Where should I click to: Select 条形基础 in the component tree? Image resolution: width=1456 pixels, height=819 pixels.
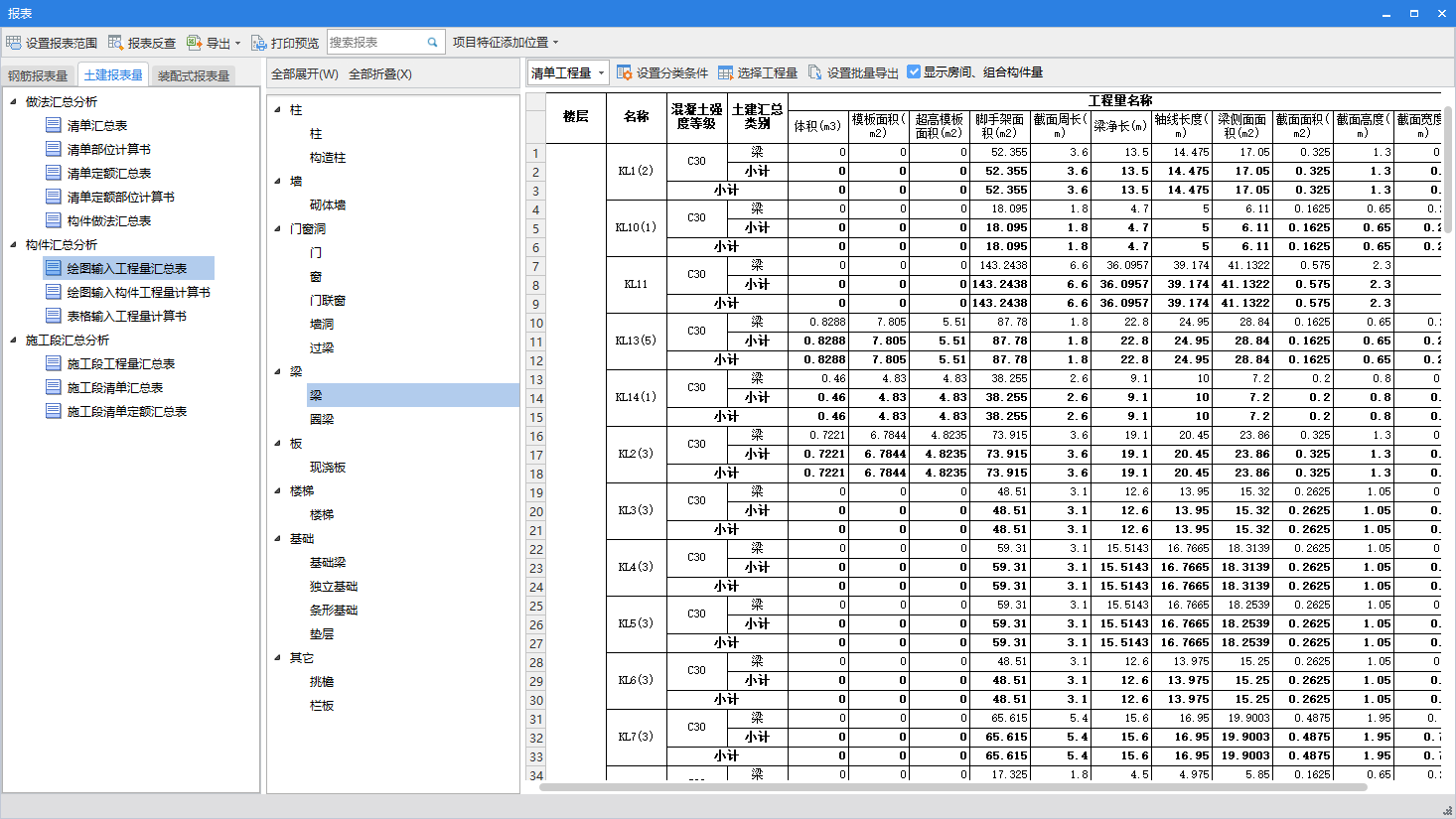(x=334, y=610)
